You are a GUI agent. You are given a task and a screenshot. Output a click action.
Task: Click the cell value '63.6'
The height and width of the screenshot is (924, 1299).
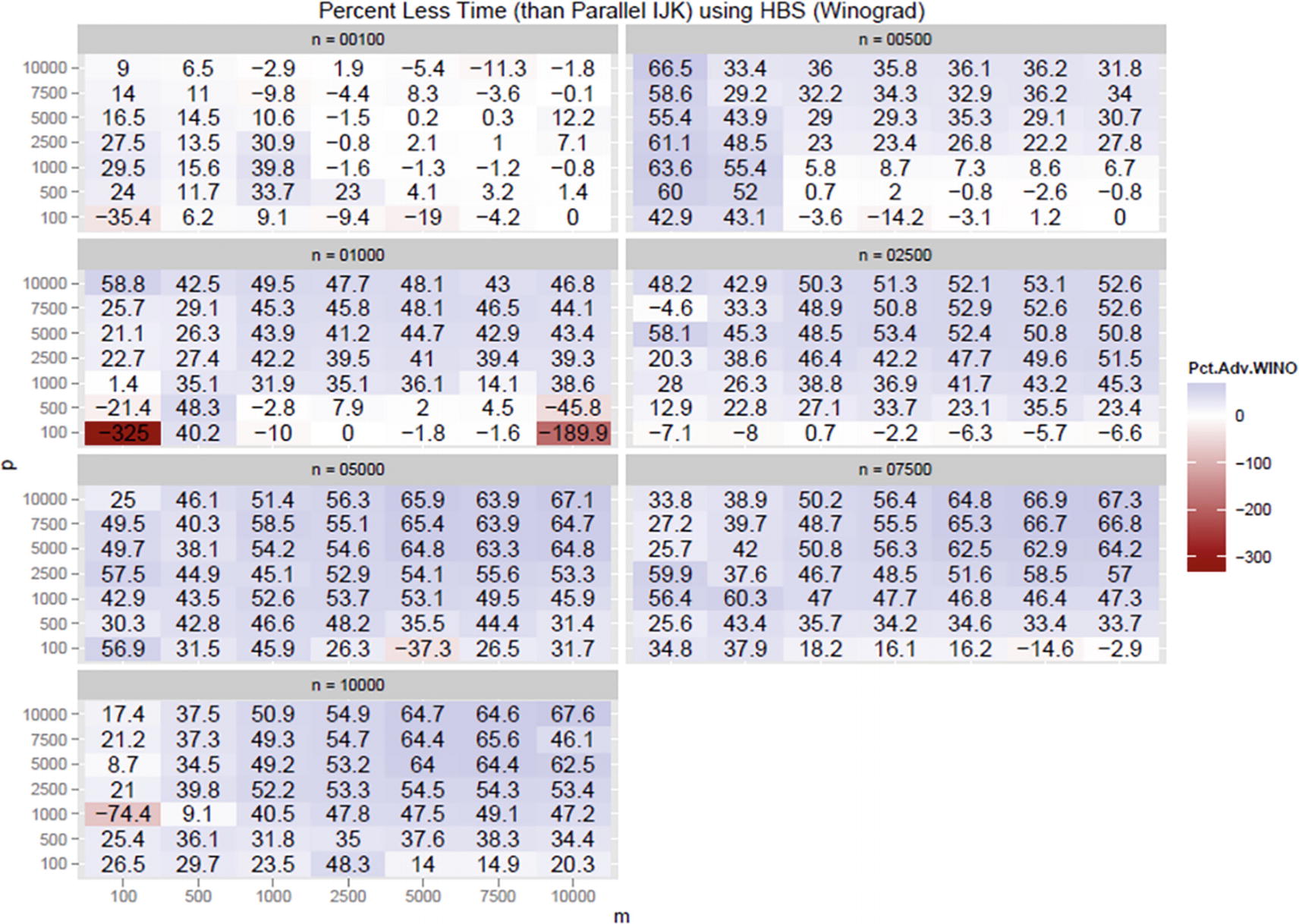[x=670, y=168]
